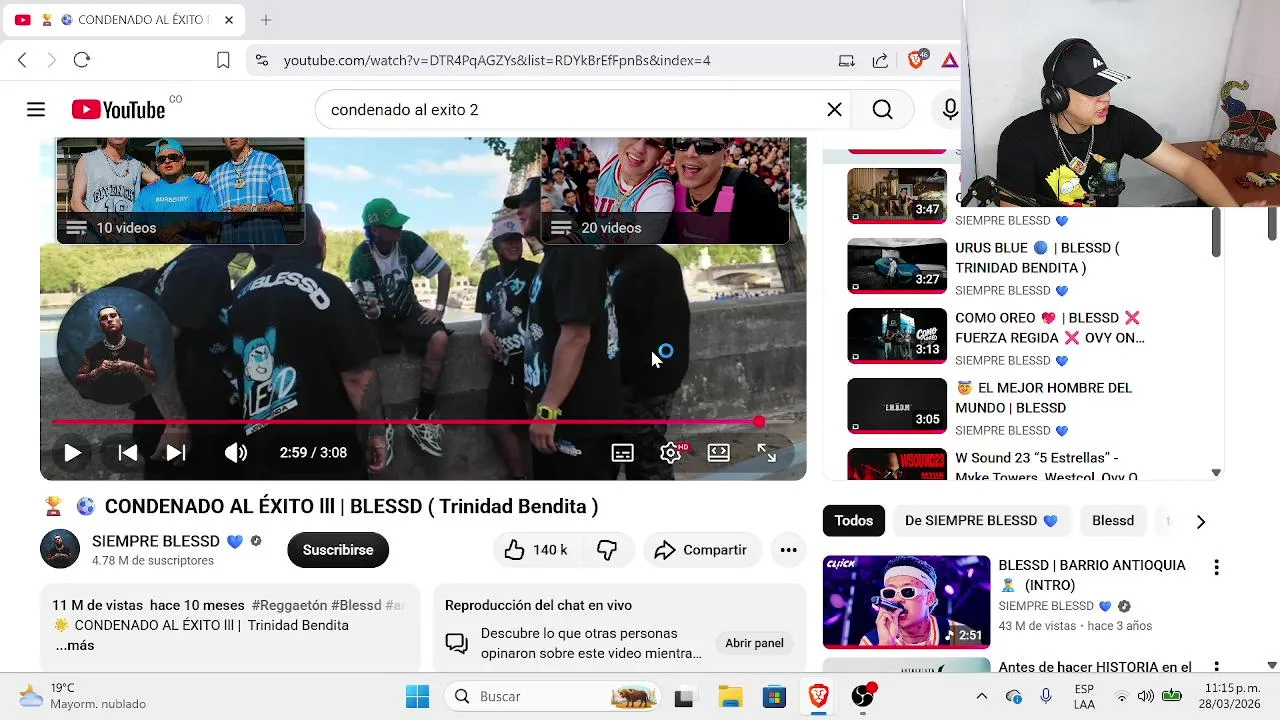Open live chat replay with Abrir panel

pyautogui.click(x=754, y=643)
